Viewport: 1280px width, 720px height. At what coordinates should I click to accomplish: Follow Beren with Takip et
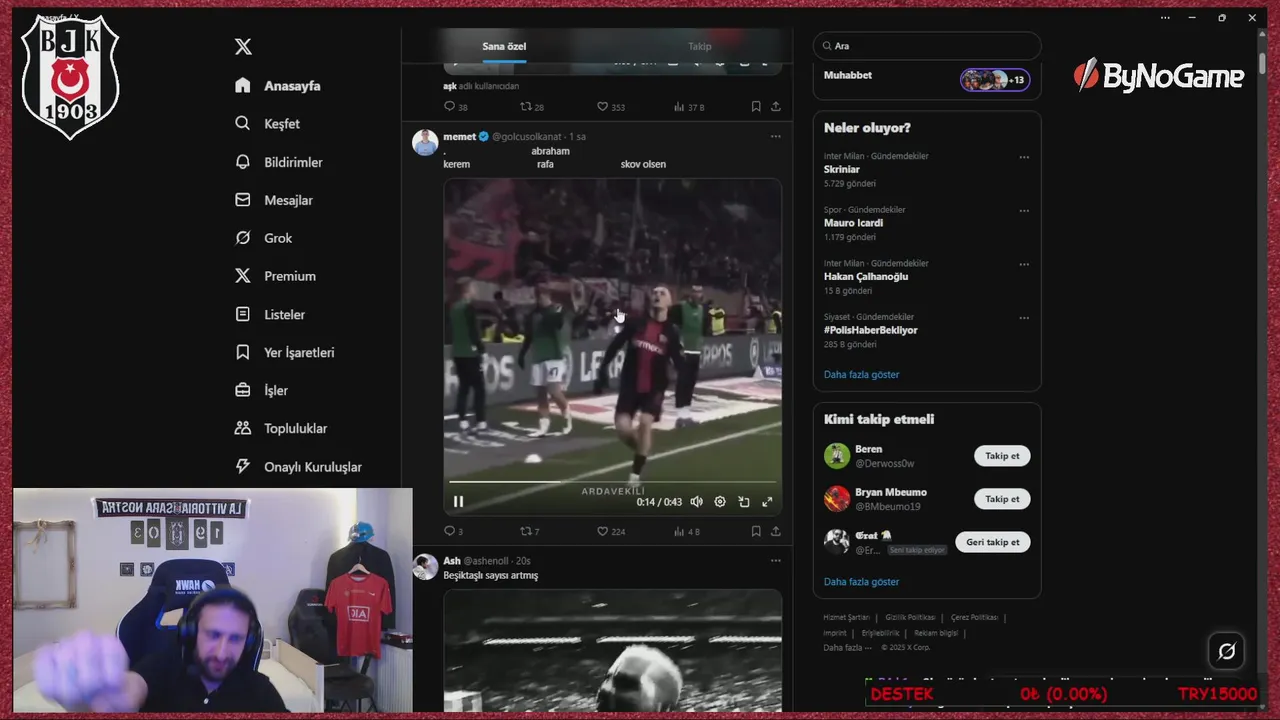pyautogui.click(x=1002, y=456)
